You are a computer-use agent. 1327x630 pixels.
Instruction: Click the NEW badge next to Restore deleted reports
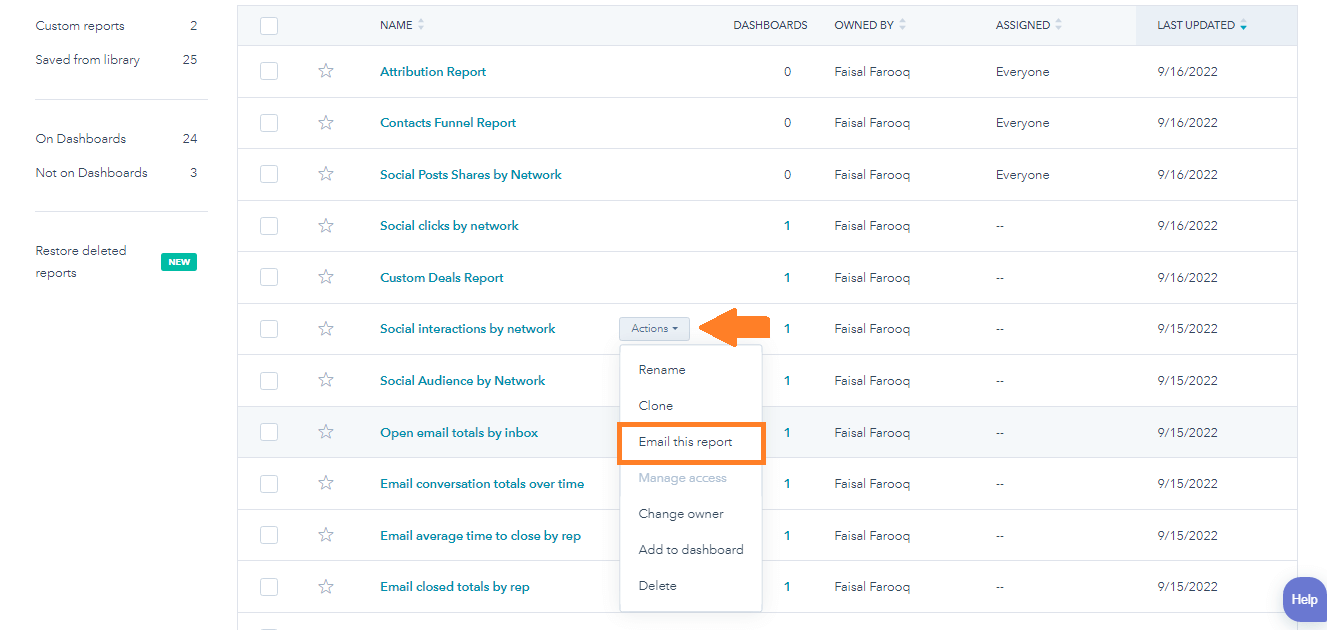[178, 262]
